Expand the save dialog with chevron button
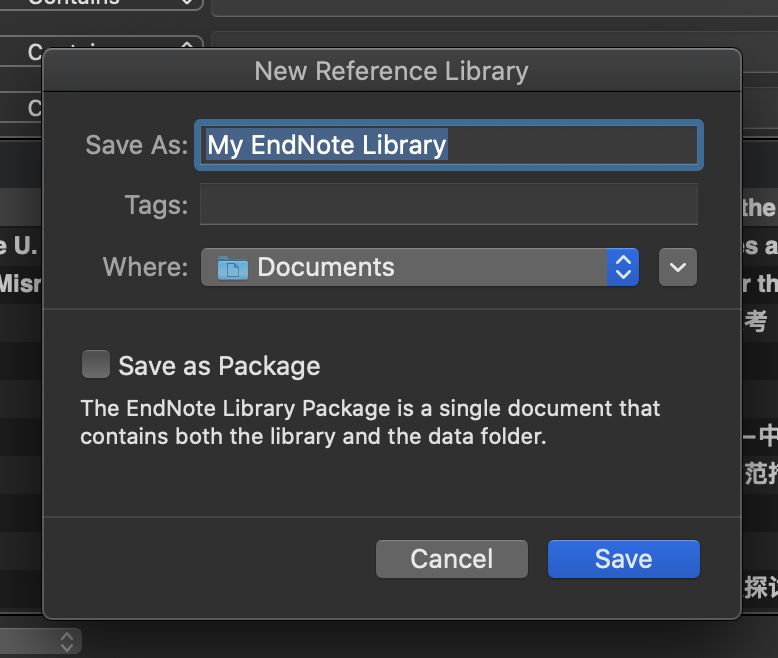The width and height of the screenshot is (778, 658). click(x=678, y=267)
